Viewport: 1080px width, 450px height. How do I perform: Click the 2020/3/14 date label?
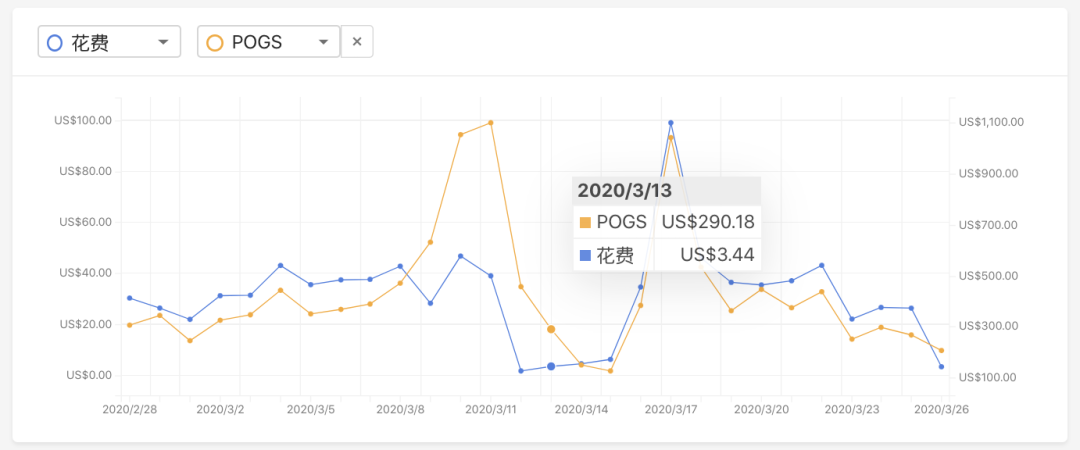tap(581, 409)
